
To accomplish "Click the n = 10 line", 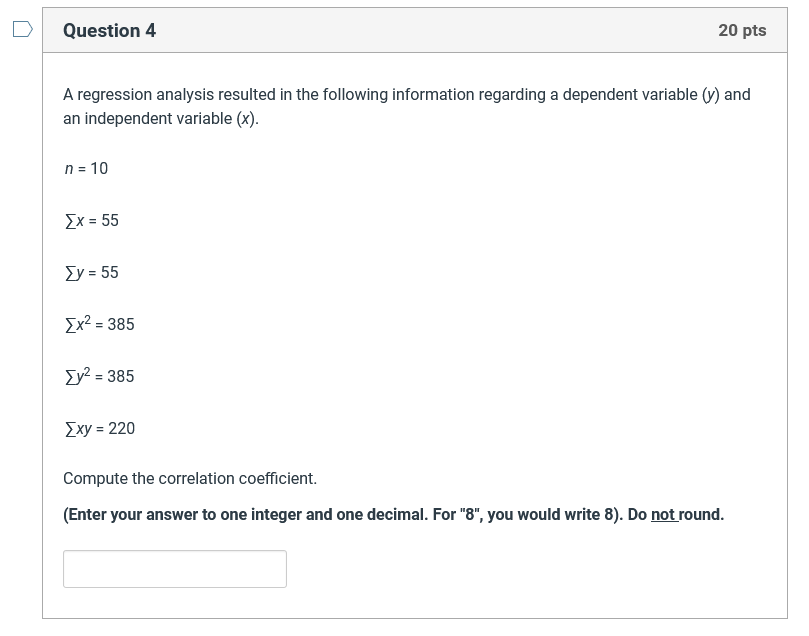I will point(86,168).
